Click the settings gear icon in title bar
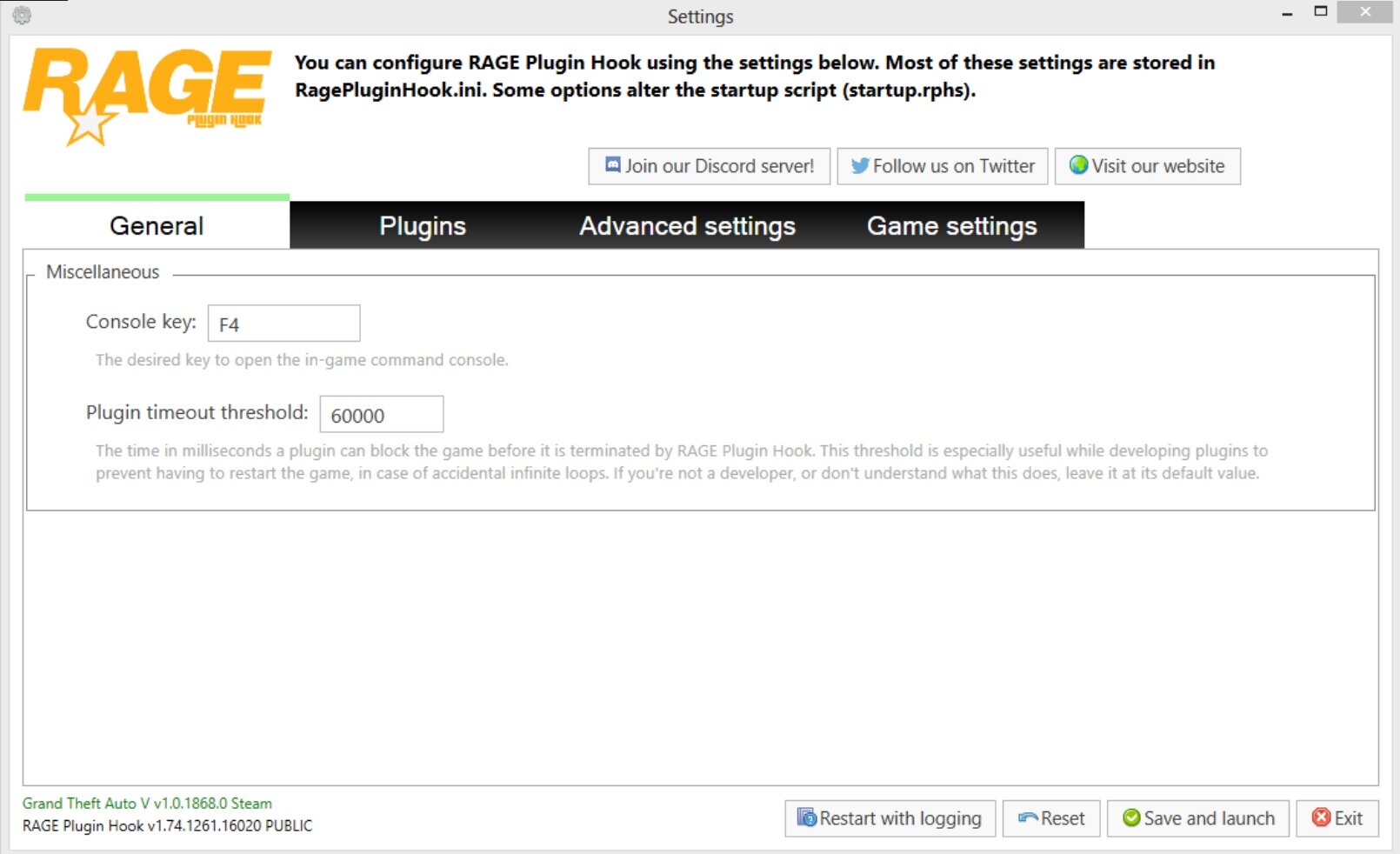Screen dimensions: 1400x854 pyautogui.click(x=22, y=15)
